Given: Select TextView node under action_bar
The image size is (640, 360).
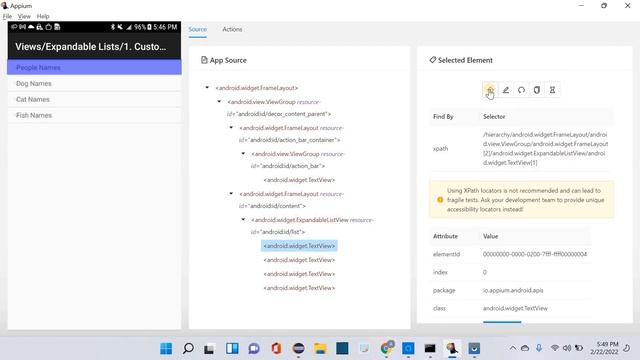Looking at the screenshot, I should (299, 180).
